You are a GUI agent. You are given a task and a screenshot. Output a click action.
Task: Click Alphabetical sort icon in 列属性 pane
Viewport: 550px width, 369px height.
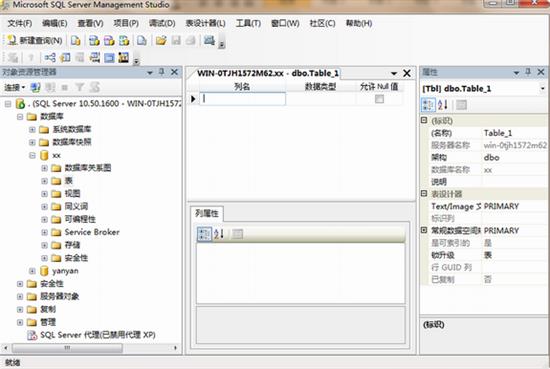tap(219, 234)
